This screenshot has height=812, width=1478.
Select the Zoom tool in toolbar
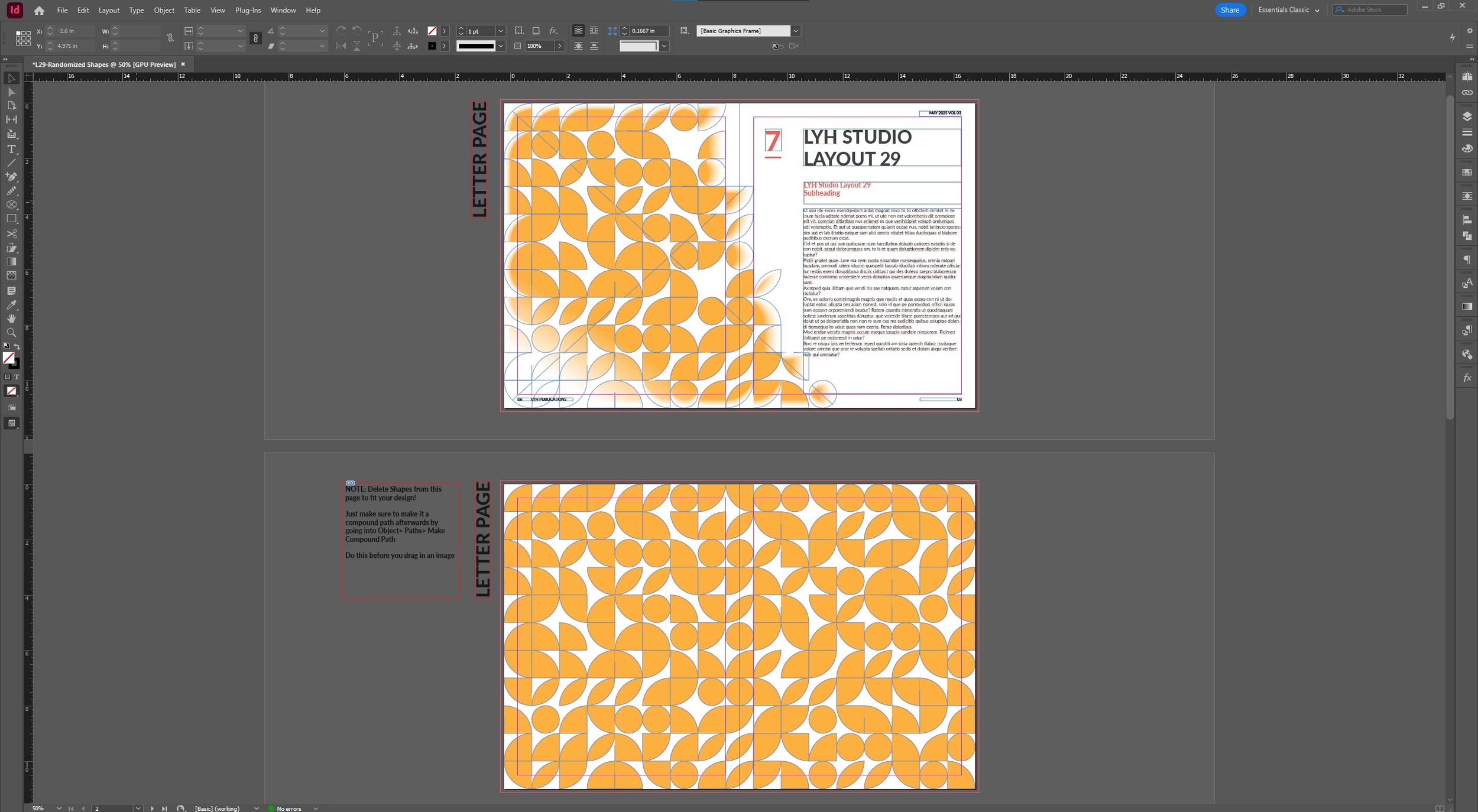pyautogui.click(x=11, y=333)
